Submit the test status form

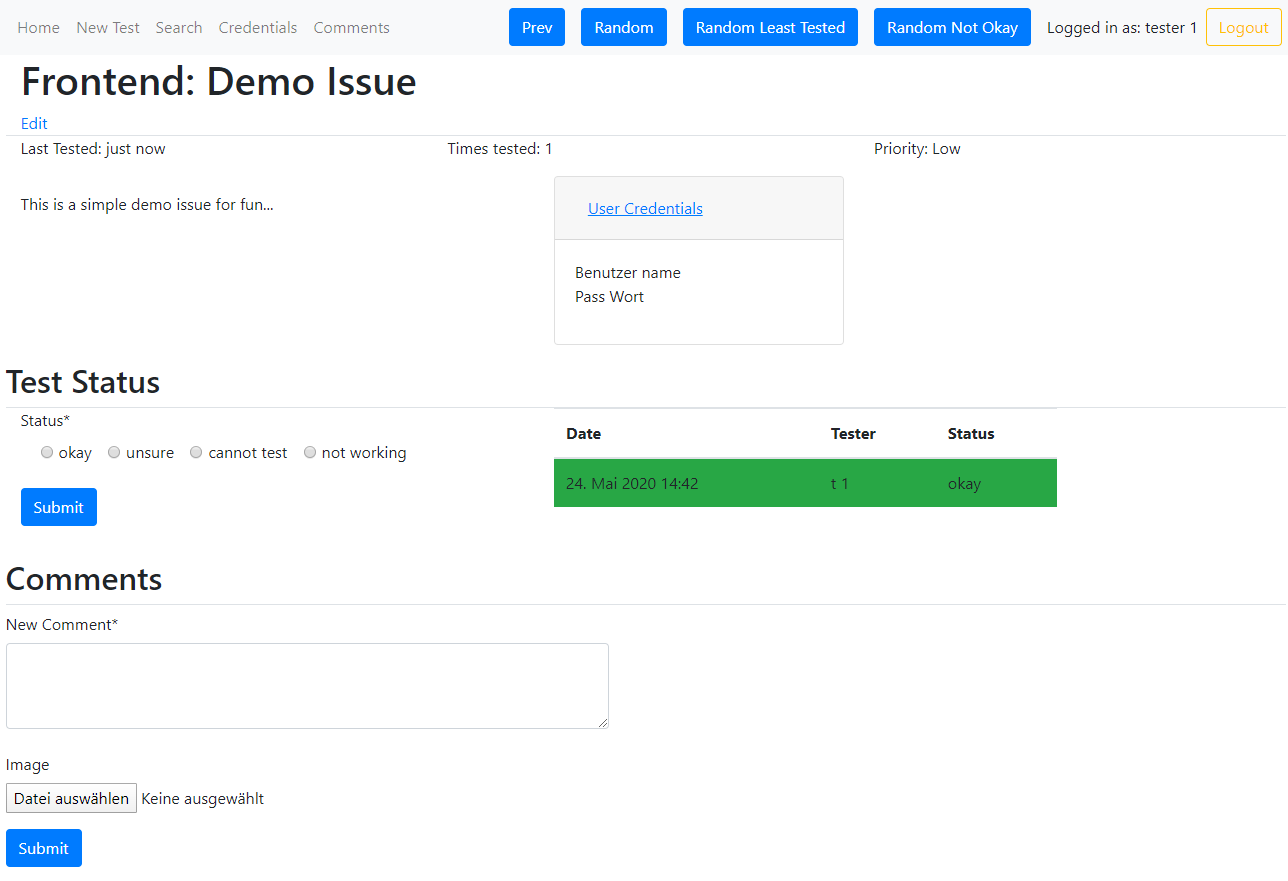(59, 507)
